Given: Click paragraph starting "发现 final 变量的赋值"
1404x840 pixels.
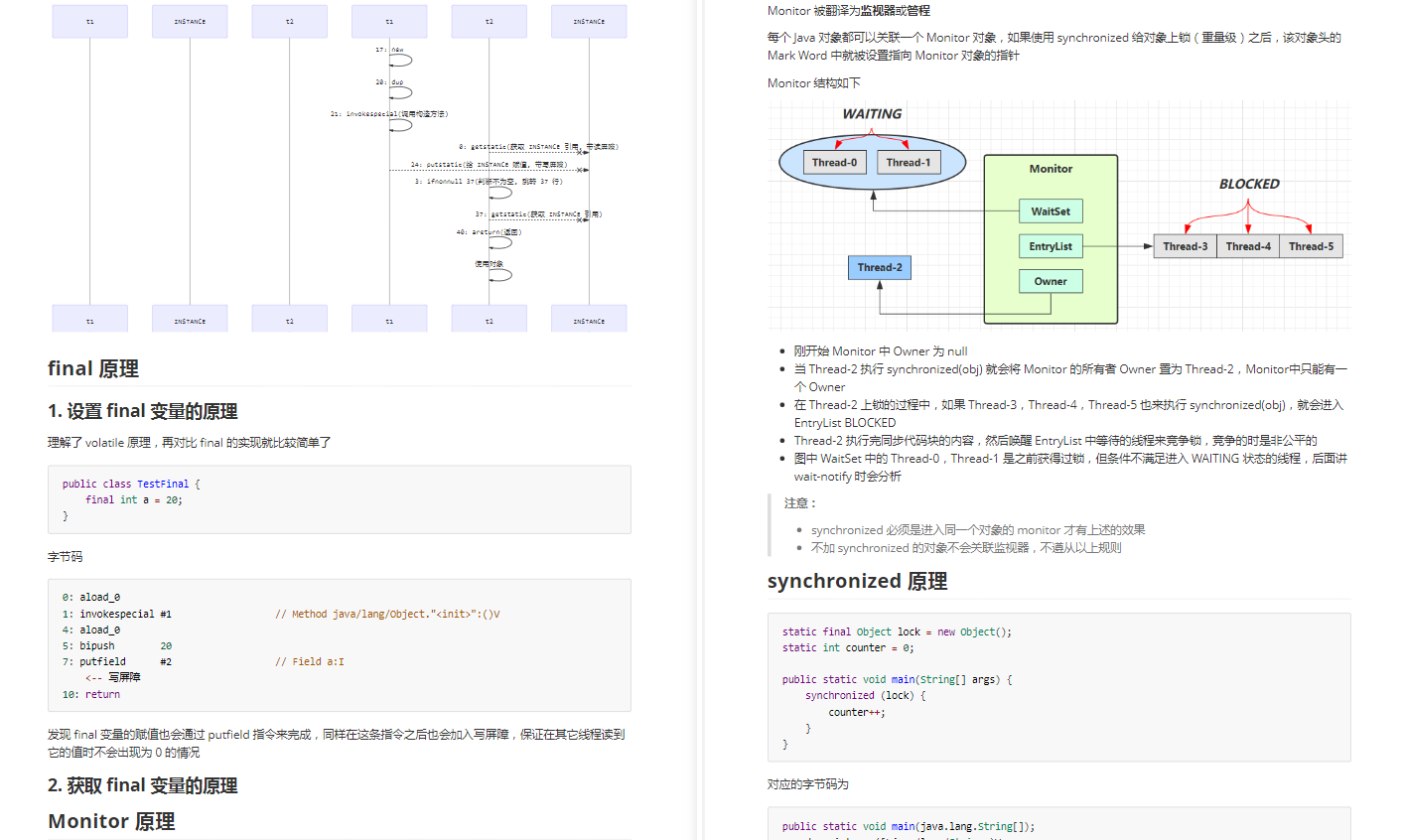Looking at the screenshot, I should 337,744.
